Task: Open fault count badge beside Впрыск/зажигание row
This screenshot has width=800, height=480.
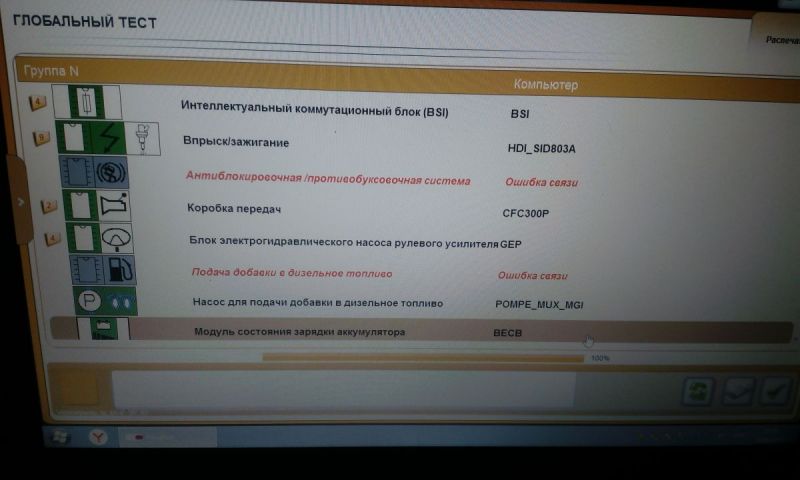Action: (42, 137)
